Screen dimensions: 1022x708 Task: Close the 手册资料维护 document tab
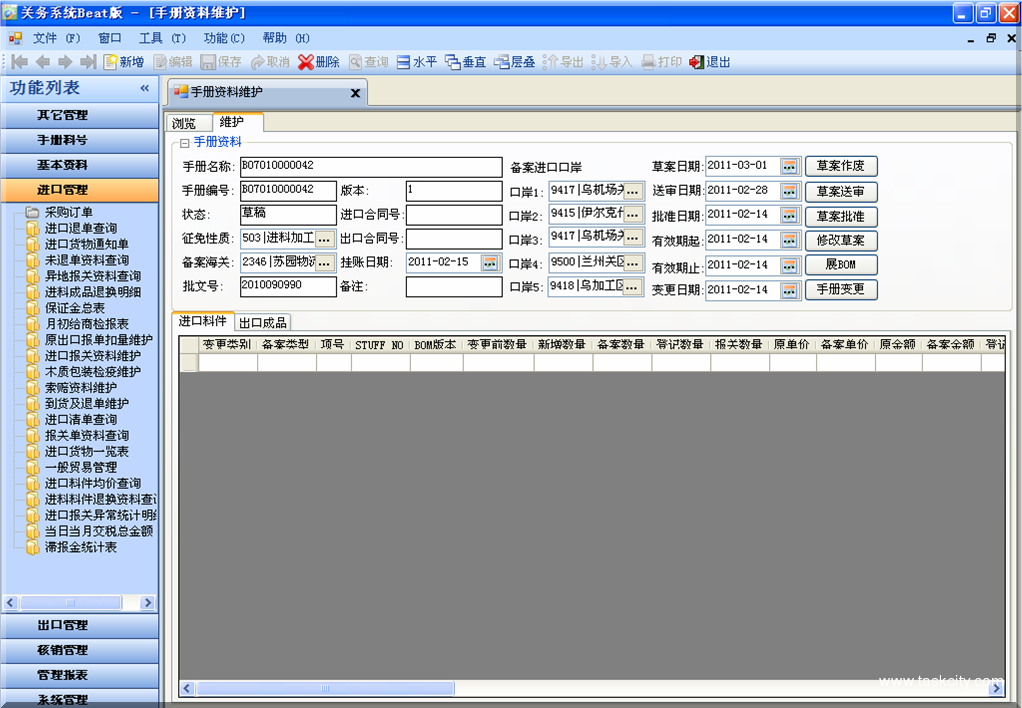(355, 93)
